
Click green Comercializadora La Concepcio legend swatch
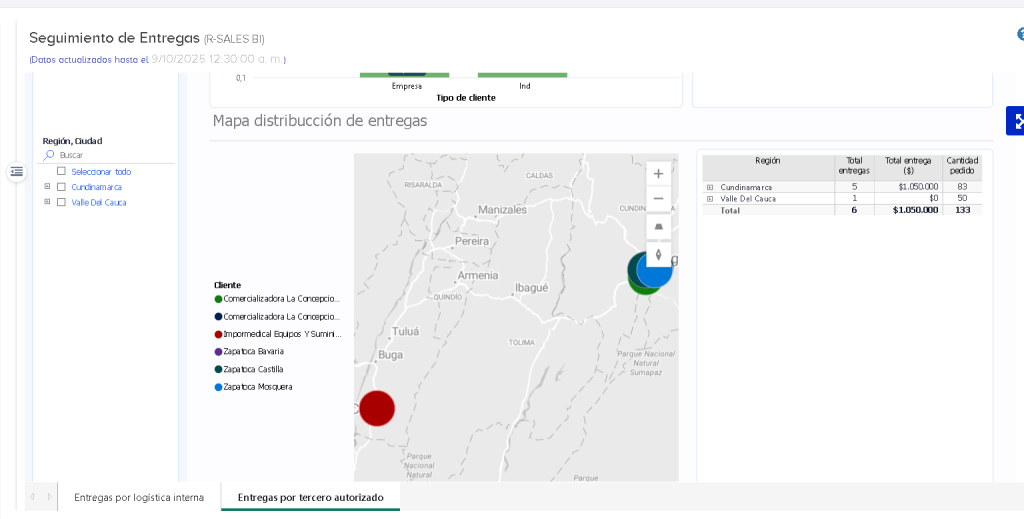pyautogui.click(x=218, y=299)
